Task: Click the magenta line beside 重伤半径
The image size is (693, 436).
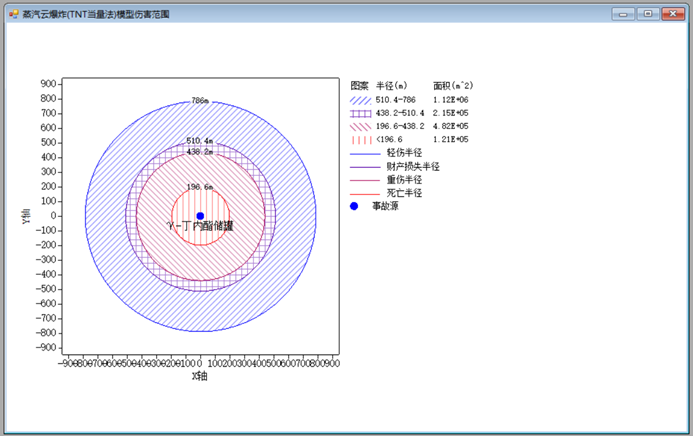Action: 365,180
